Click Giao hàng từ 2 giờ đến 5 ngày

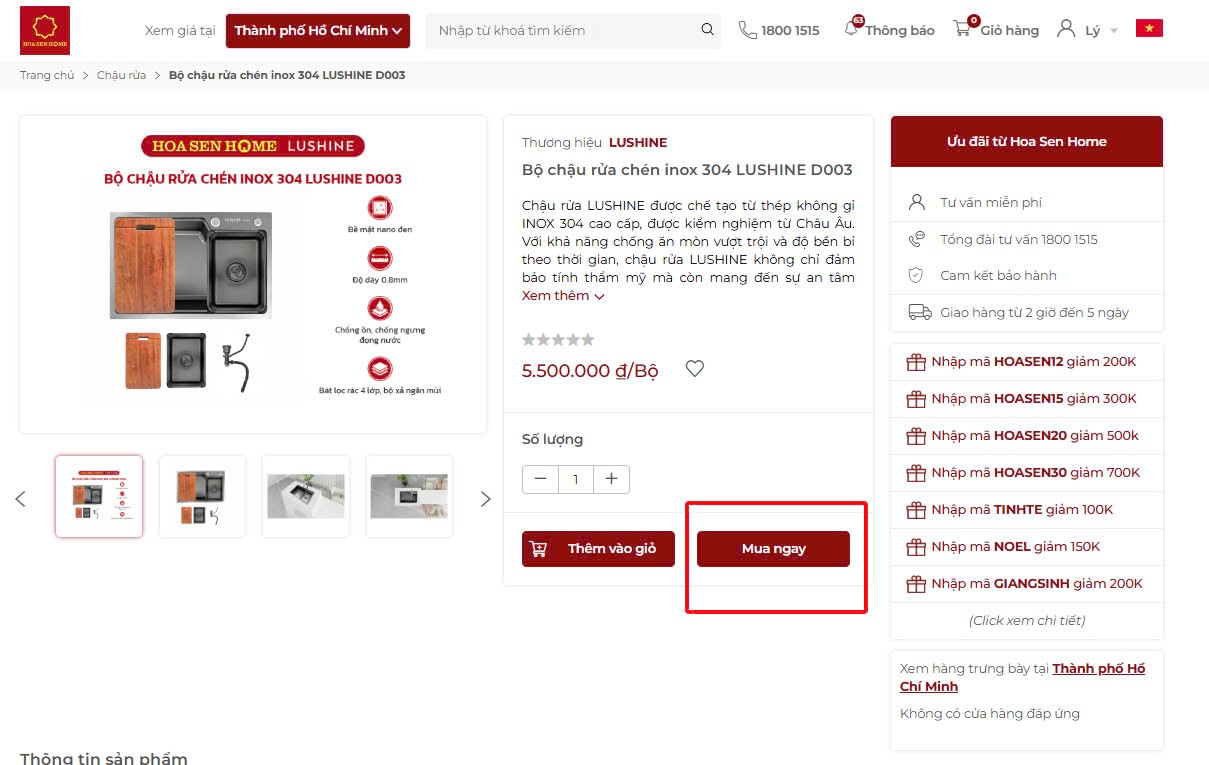coord(1034,312)
